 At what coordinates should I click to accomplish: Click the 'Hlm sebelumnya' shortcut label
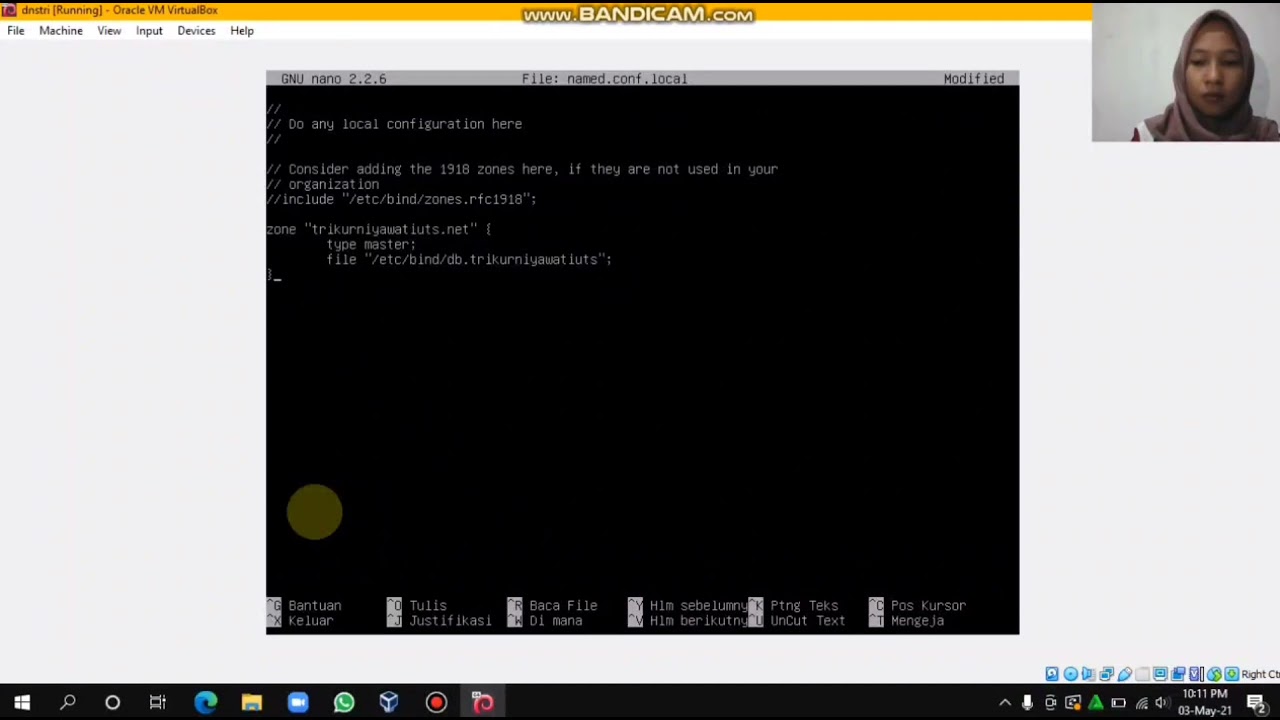tap(698, 606)
